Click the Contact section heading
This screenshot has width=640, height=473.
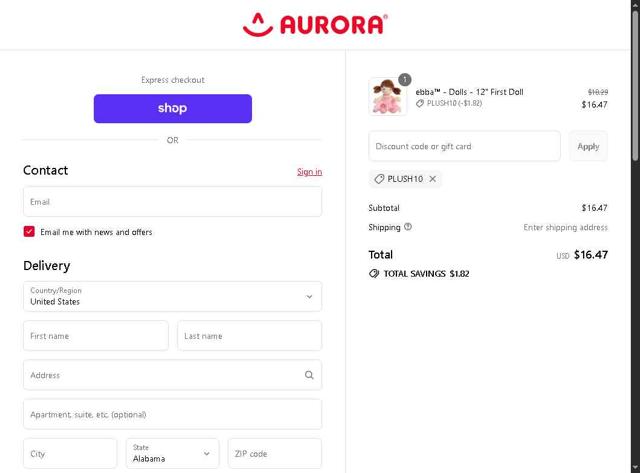tap(45, 170)
